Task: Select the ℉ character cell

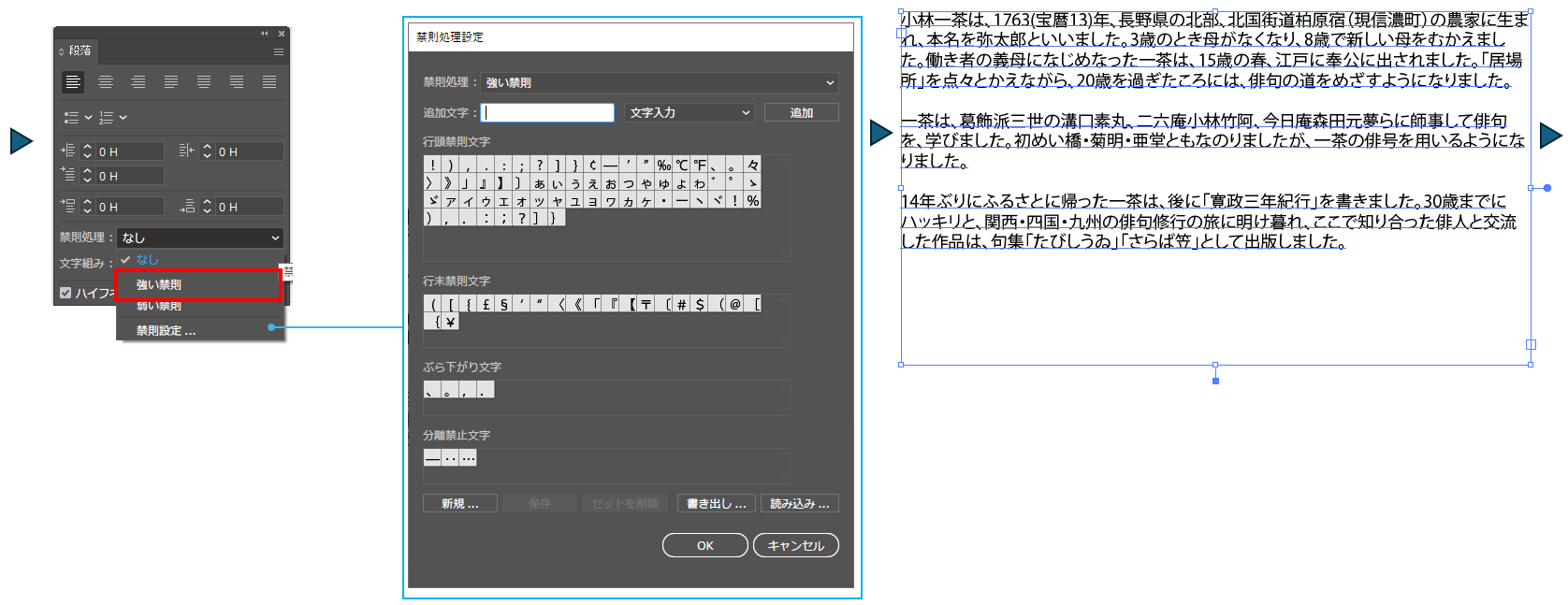Action: click(699, 165)
